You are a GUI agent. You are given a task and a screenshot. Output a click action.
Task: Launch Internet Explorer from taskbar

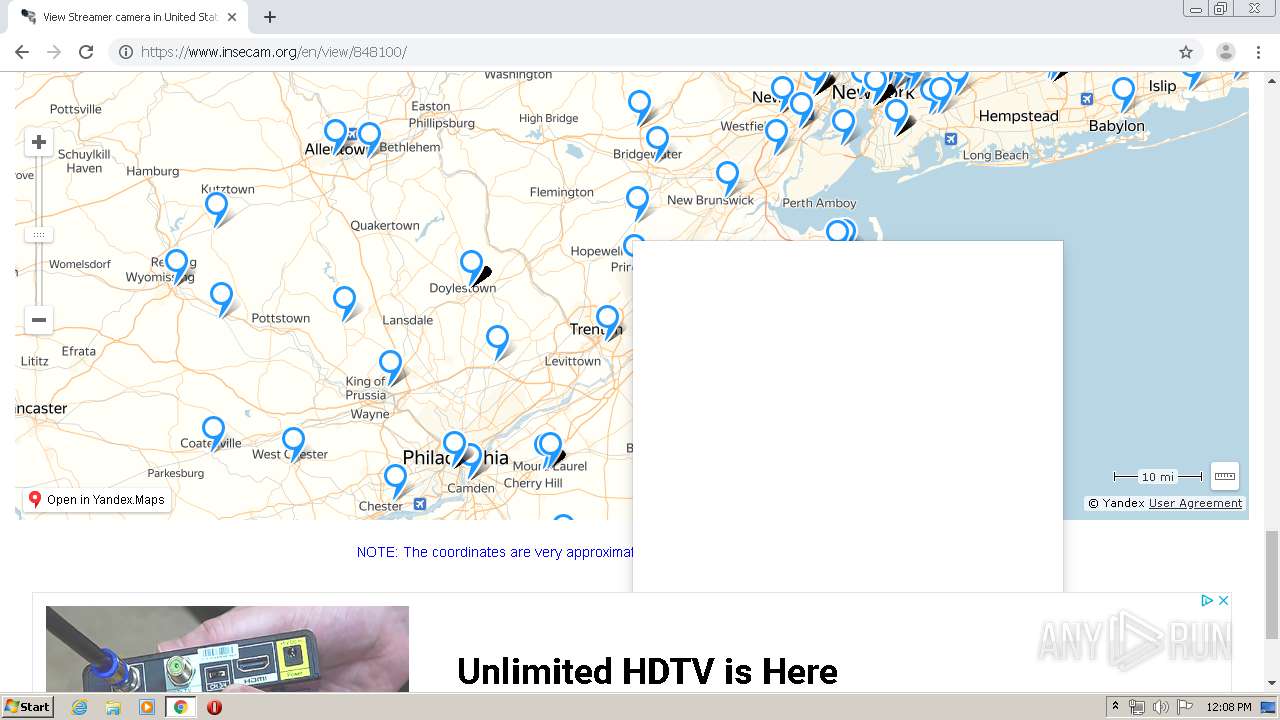click(79, 707)
